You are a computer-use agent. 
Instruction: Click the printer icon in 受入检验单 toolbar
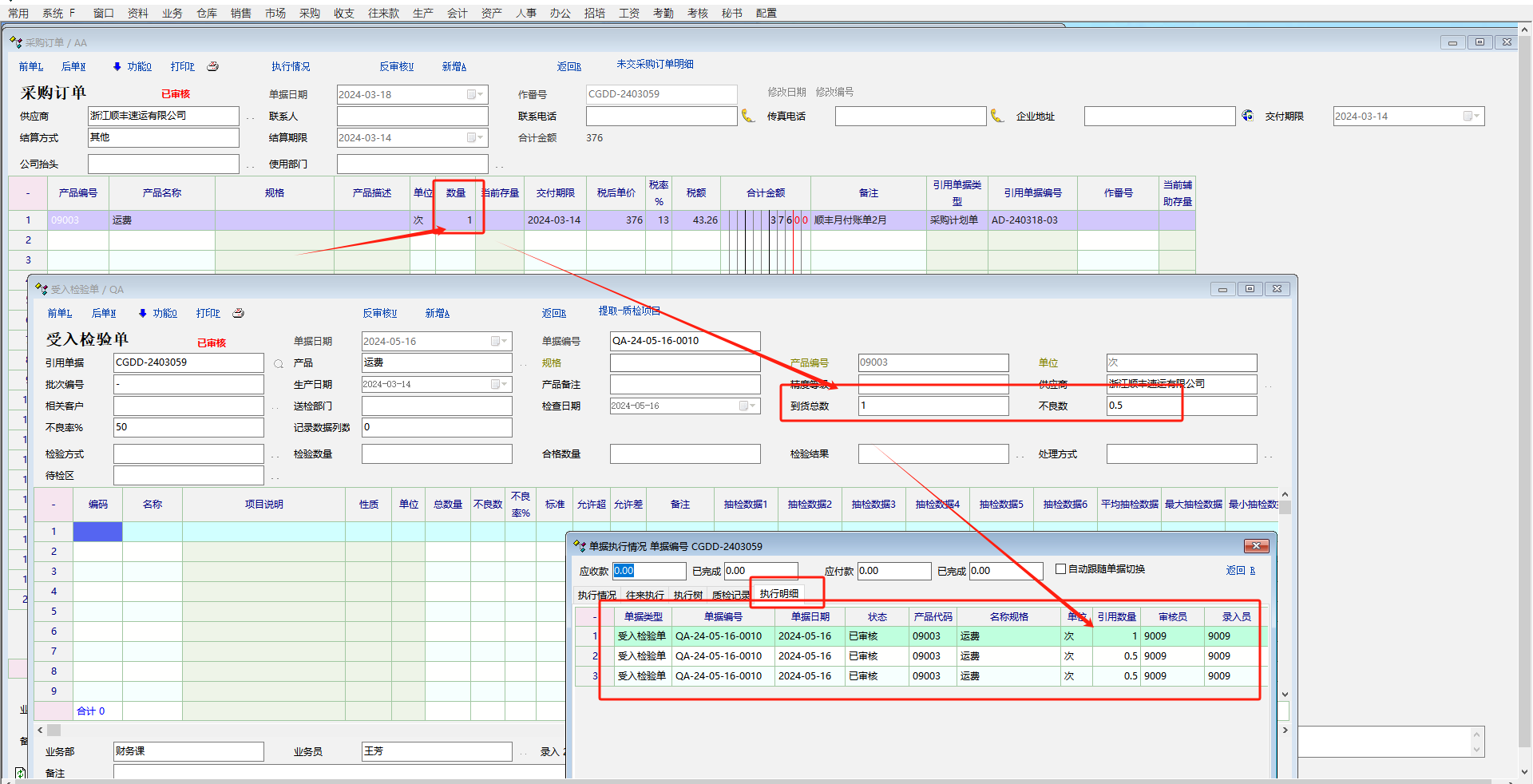tap(238, 313)
